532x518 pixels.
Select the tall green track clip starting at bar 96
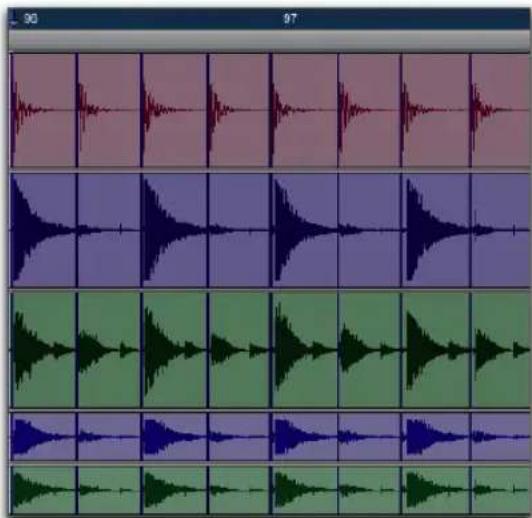43,350
